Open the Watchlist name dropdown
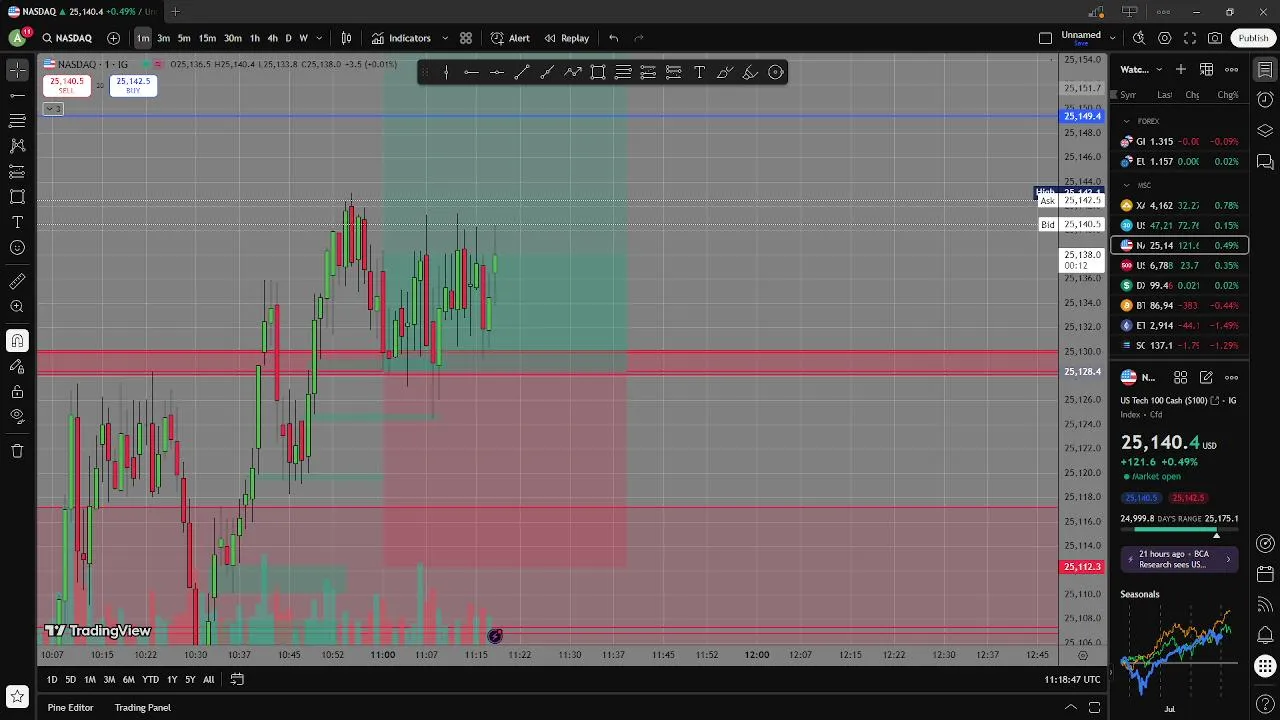This screenshot has width=1280, height=720. pos(1140,69)
